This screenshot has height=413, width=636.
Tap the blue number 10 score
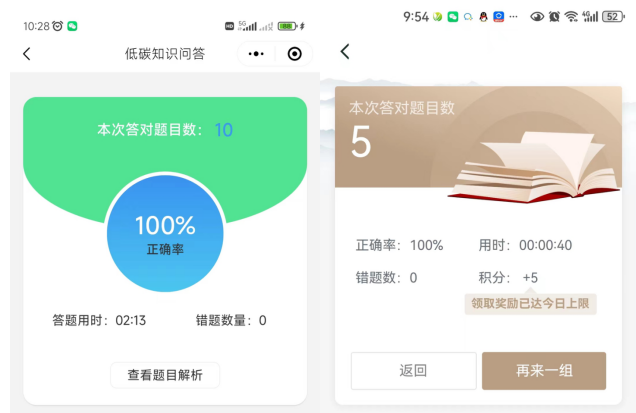(x=223, y=130)
